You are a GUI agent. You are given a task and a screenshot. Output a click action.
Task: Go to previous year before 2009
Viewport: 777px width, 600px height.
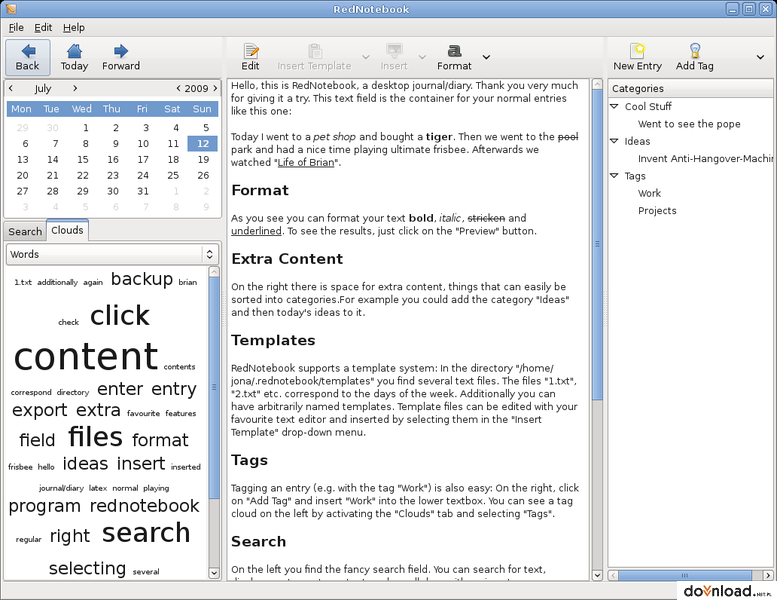178,88
